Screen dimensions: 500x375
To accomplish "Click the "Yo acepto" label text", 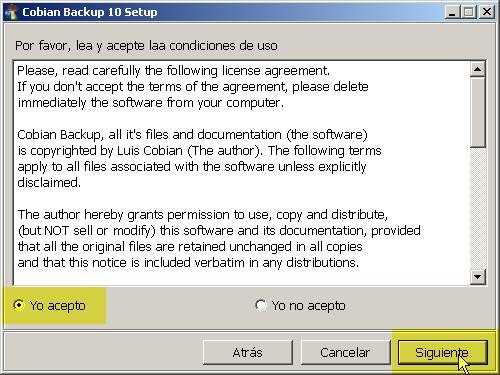I will [x=57, y=306].
